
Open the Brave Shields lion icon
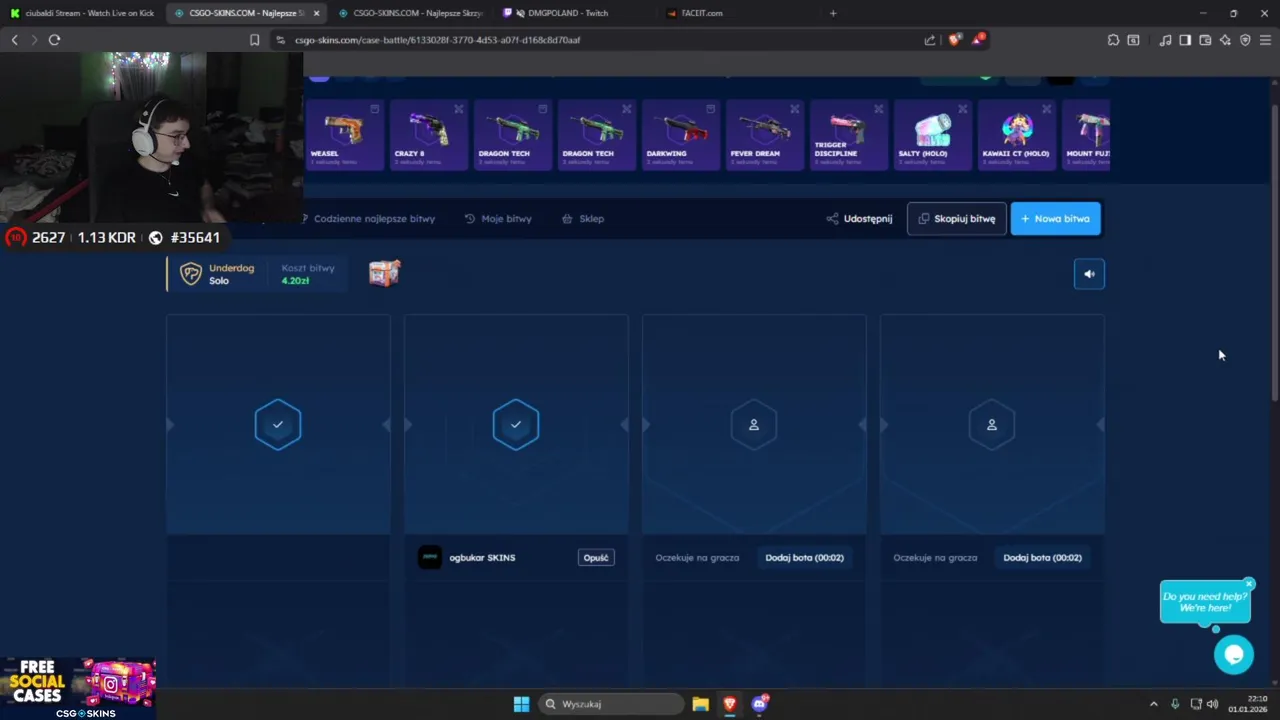tap(954, 40)
